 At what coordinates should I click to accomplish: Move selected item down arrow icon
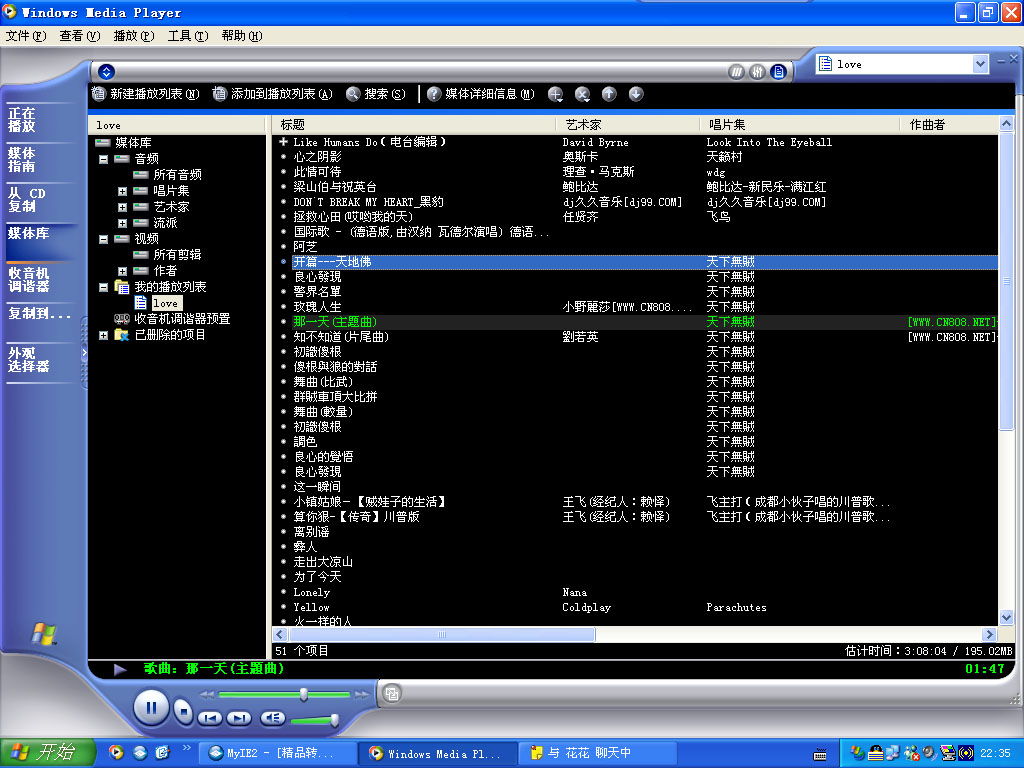point(636,94)
